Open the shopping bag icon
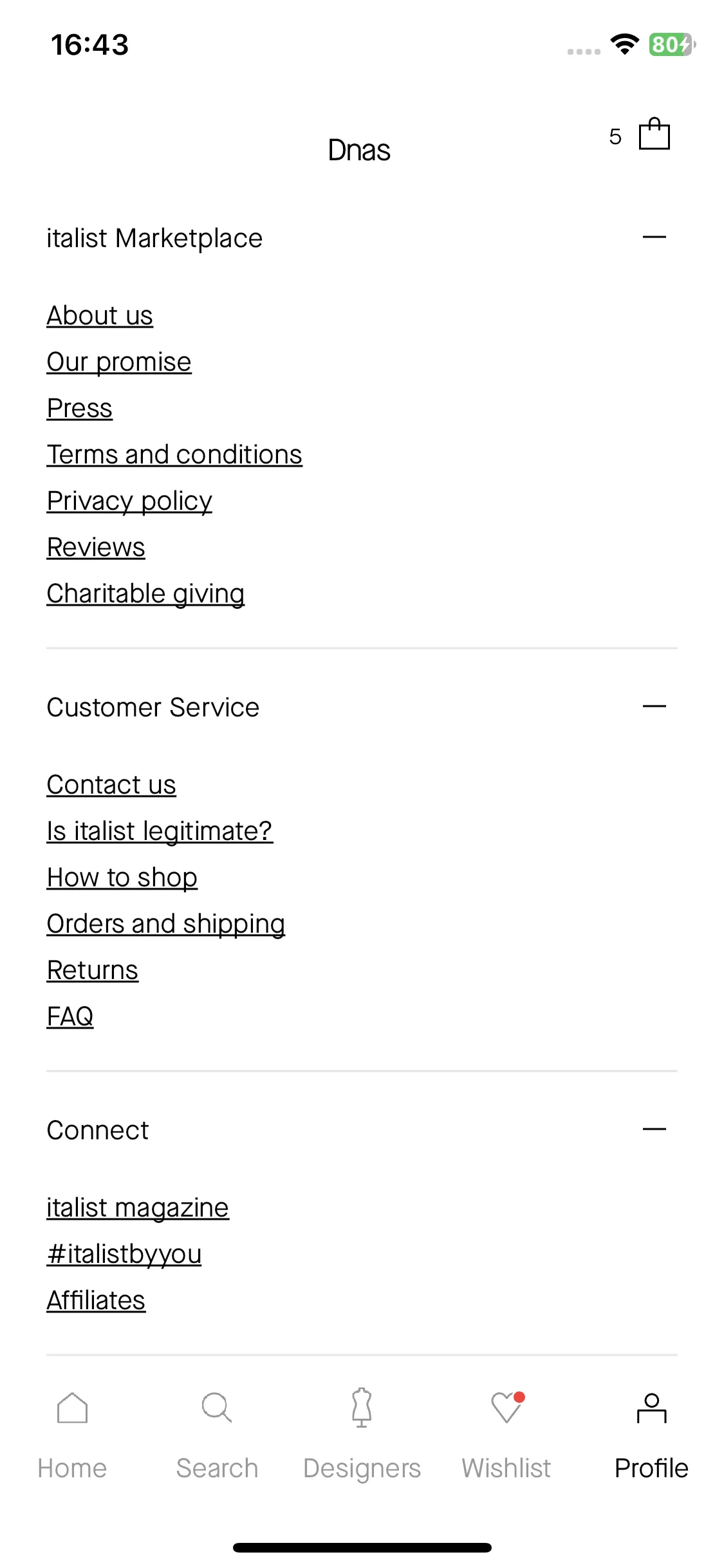Screen dimensions: 724x1568 [654, 134]
